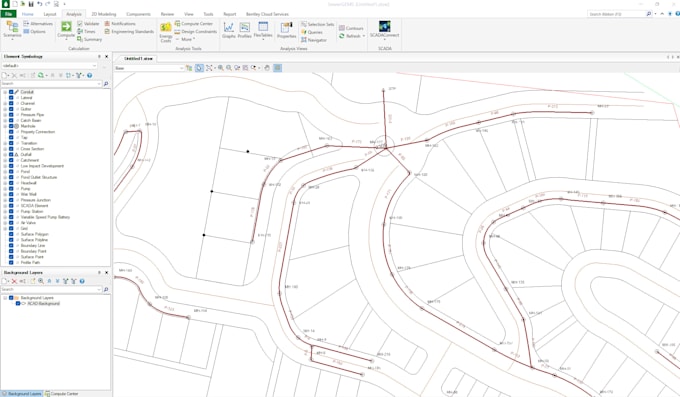This screenshot has height=397, width=680.
Task: Switch to the Bentley Cloud Services tab
Action: 267,14
